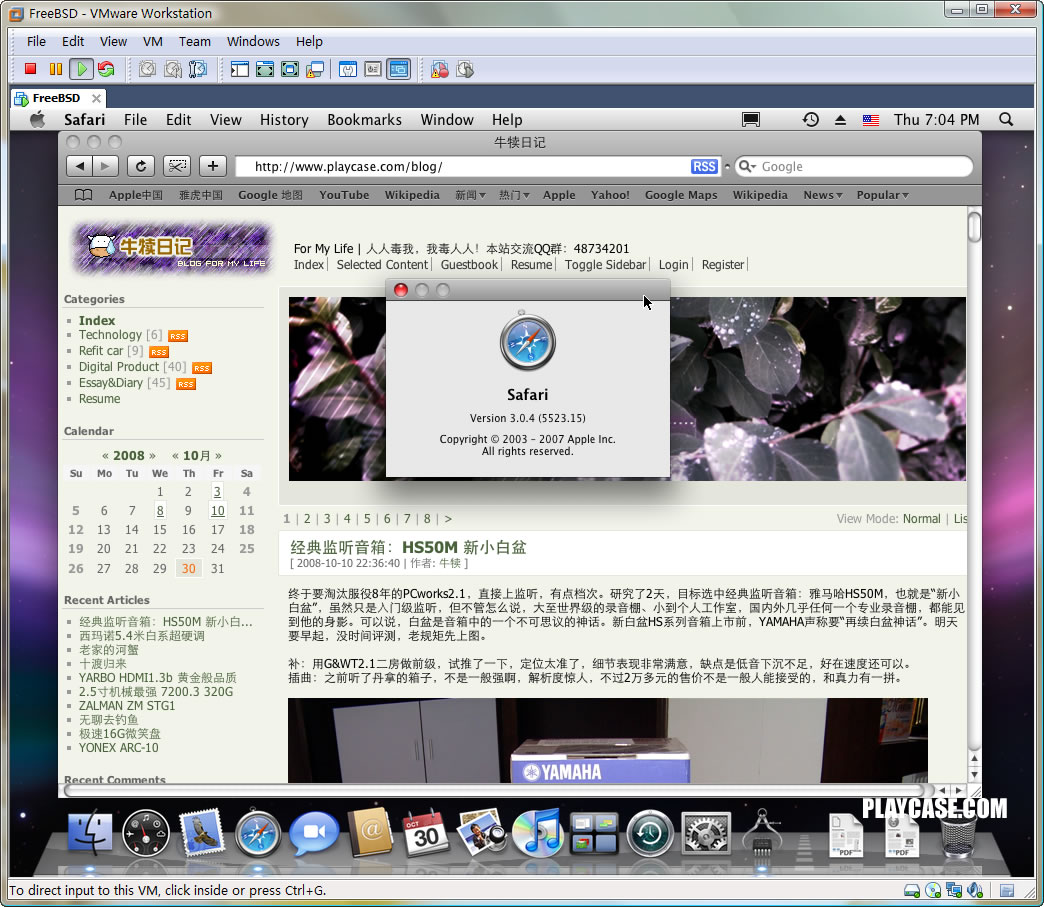Click the page's vertical scrollbar thumb
Viewport: 1044px width, 907px height.
point(974,227)
